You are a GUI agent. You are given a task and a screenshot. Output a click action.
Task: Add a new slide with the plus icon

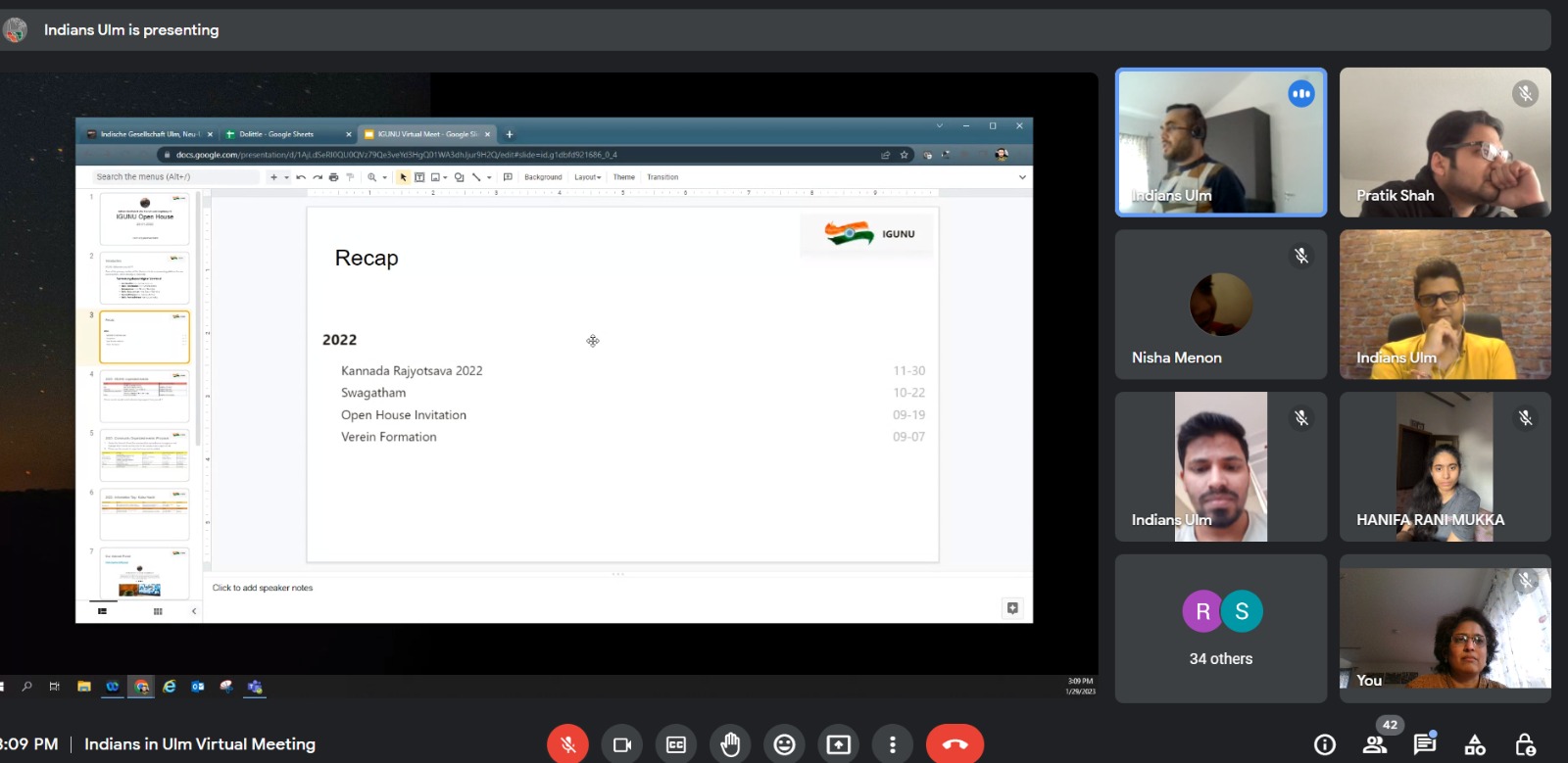tap(273, 177)
